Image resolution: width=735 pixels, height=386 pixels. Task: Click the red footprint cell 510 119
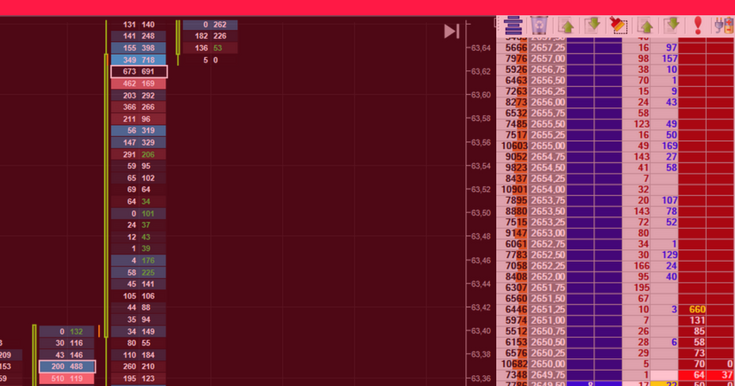coord(67,378)
